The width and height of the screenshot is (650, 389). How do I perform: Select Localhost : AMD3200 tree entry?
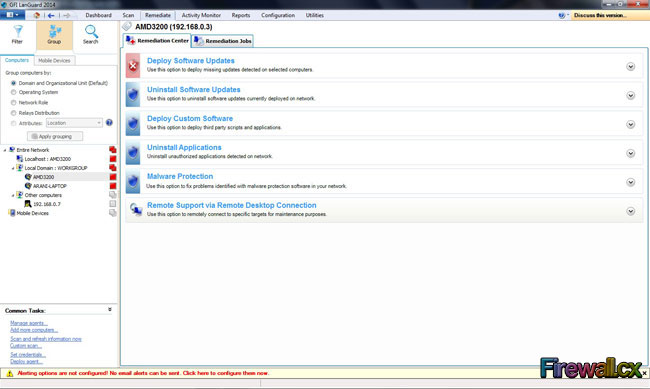(47, 159)
